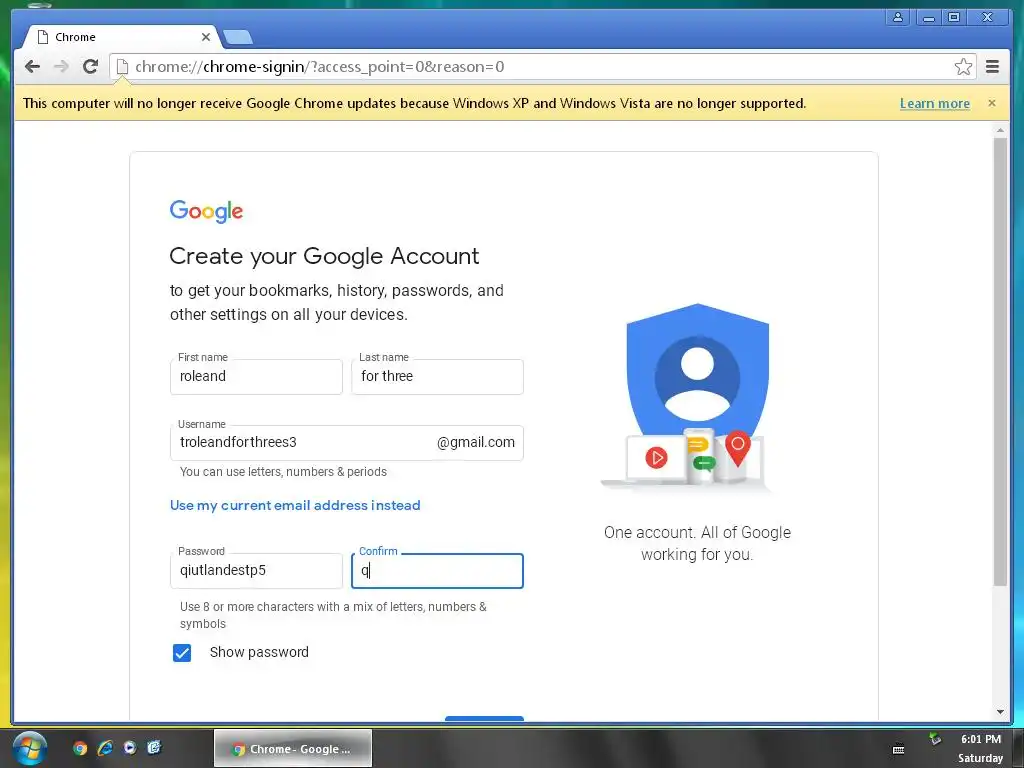Click the 'Create your Google Account' heading
This screenshot has width=1024, height=768.
(x=325, y=256)
